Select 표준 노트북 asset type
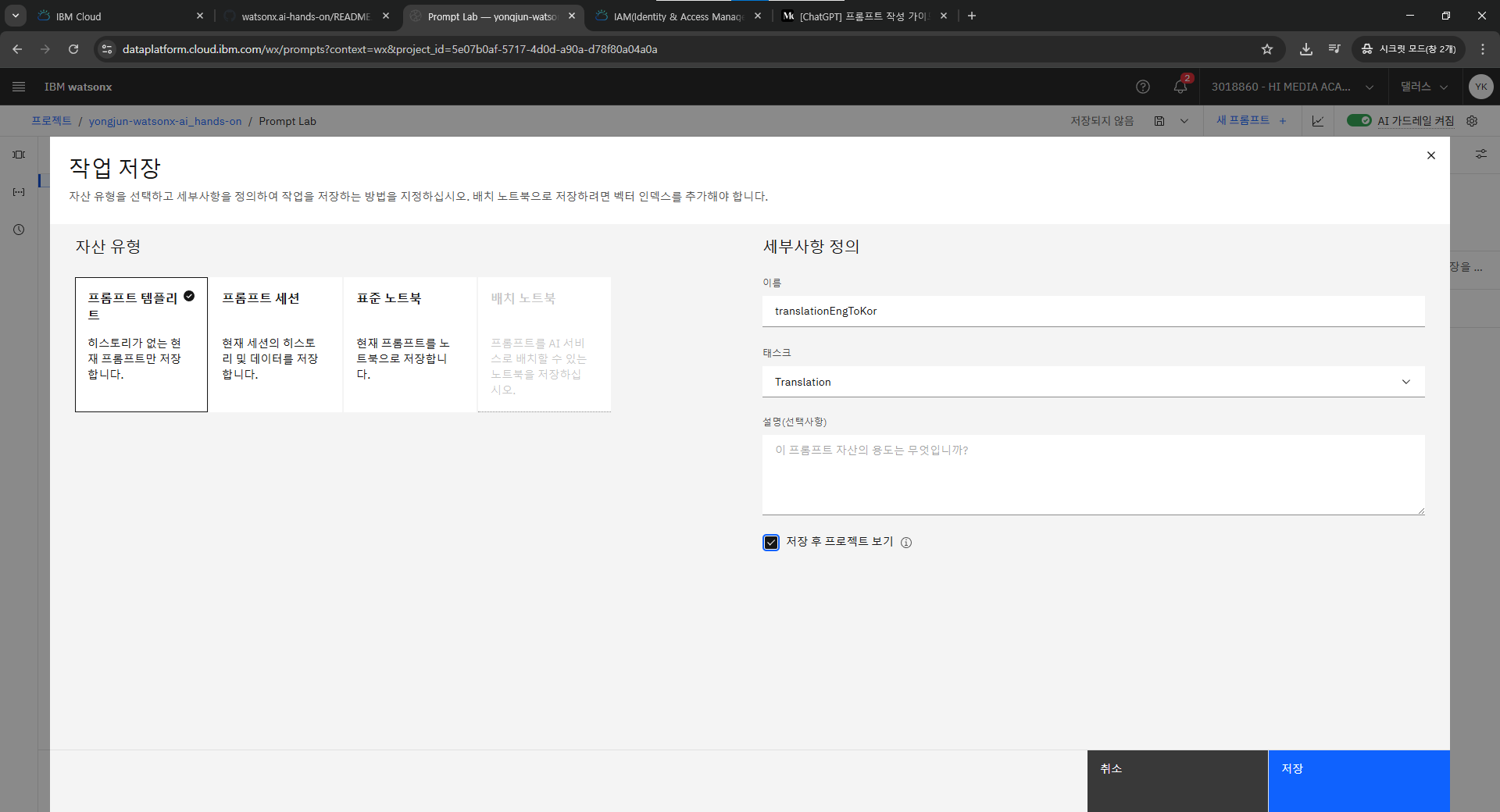The width and height of the screenshot is (1500, 812). click(410, 344)
